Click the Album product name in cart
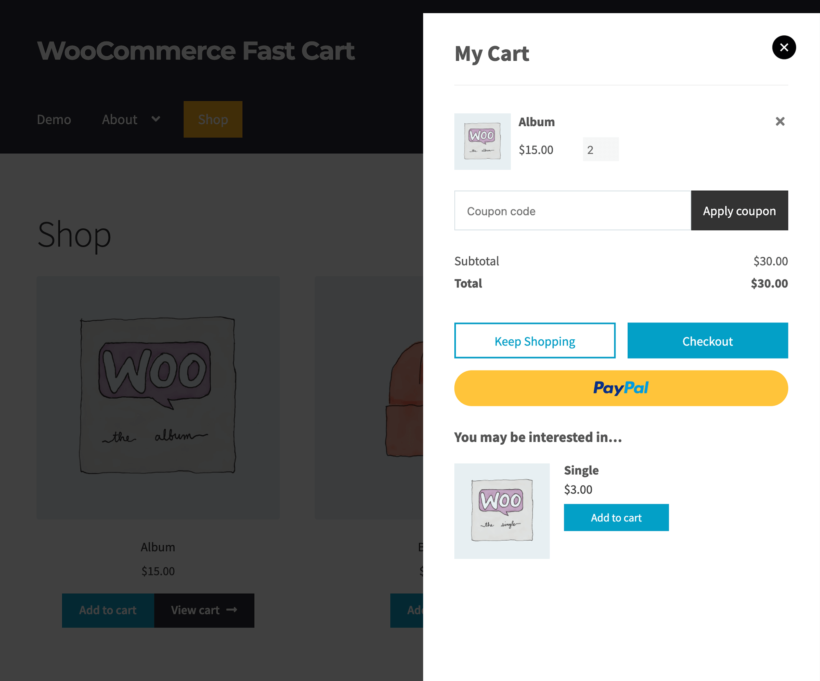The width and height of the screenshot is (820, 681). [537, 121]
